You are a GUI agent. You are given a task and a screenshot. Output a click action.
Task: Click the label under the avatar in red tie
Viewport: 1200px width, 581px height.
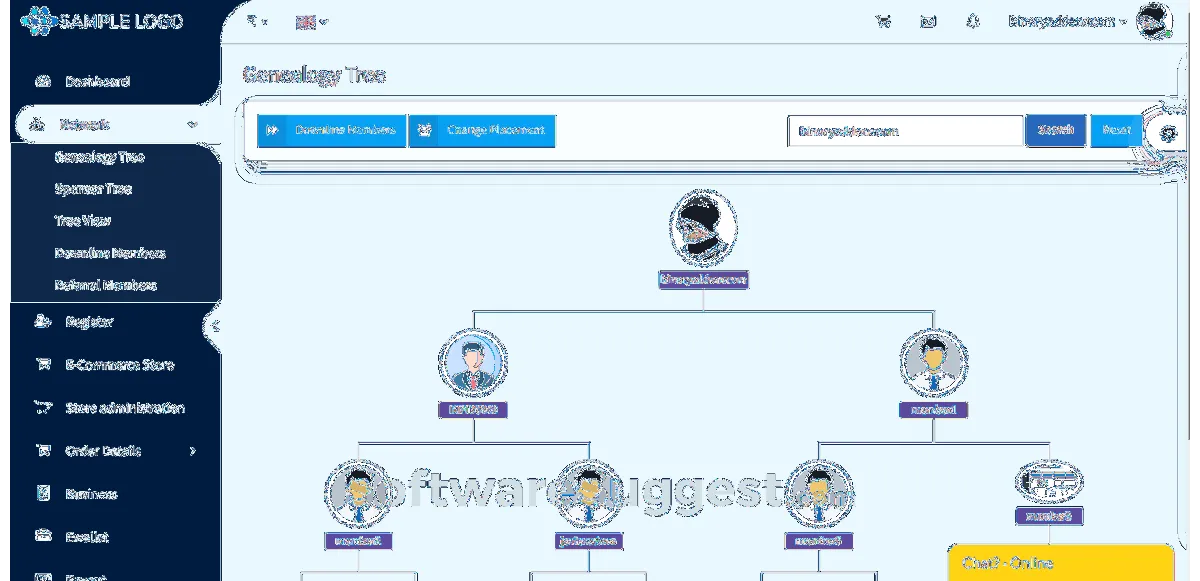click(472, 410)
